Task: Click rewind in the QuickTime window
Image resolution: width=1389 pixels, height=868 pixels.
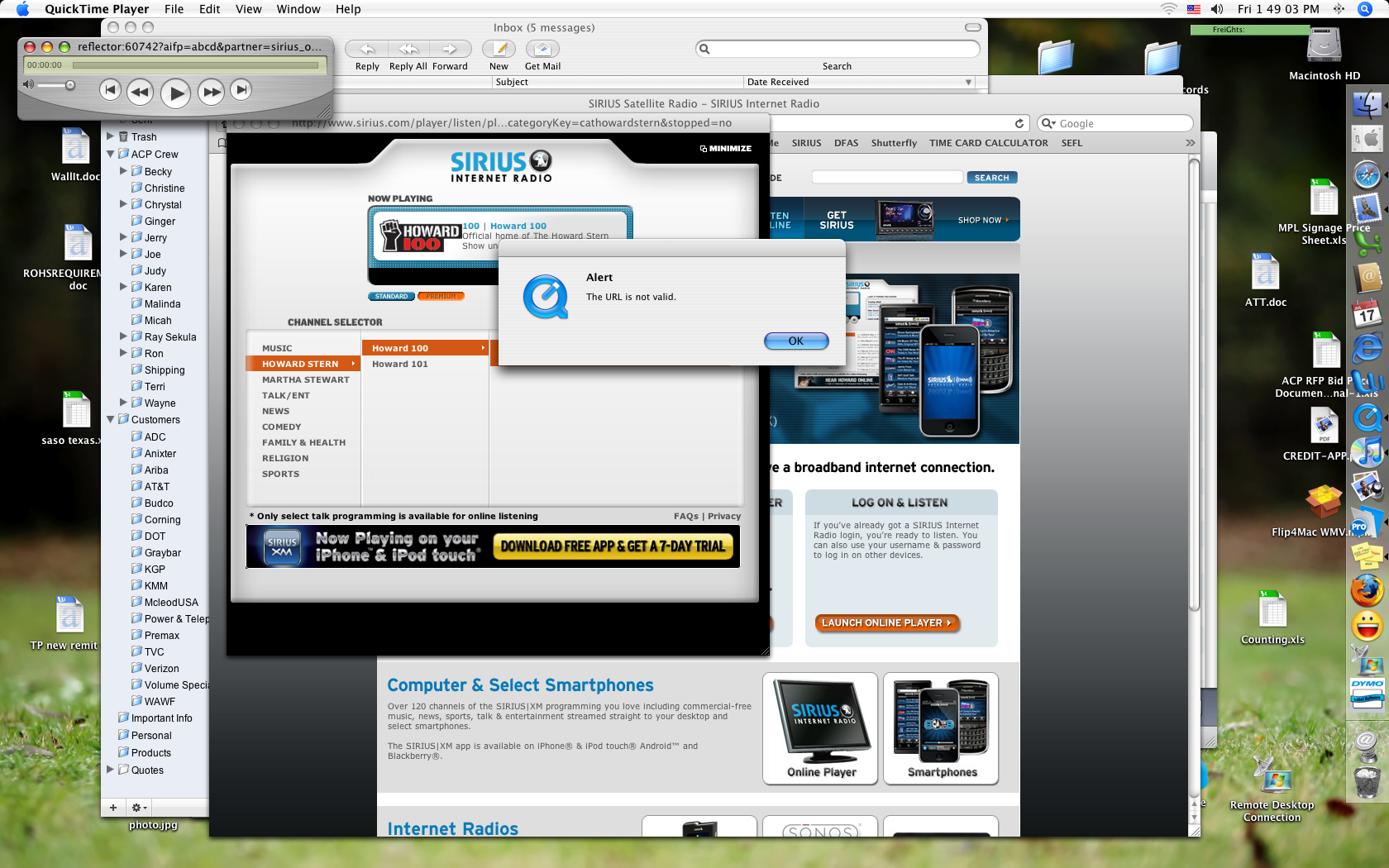Action: 140,92
